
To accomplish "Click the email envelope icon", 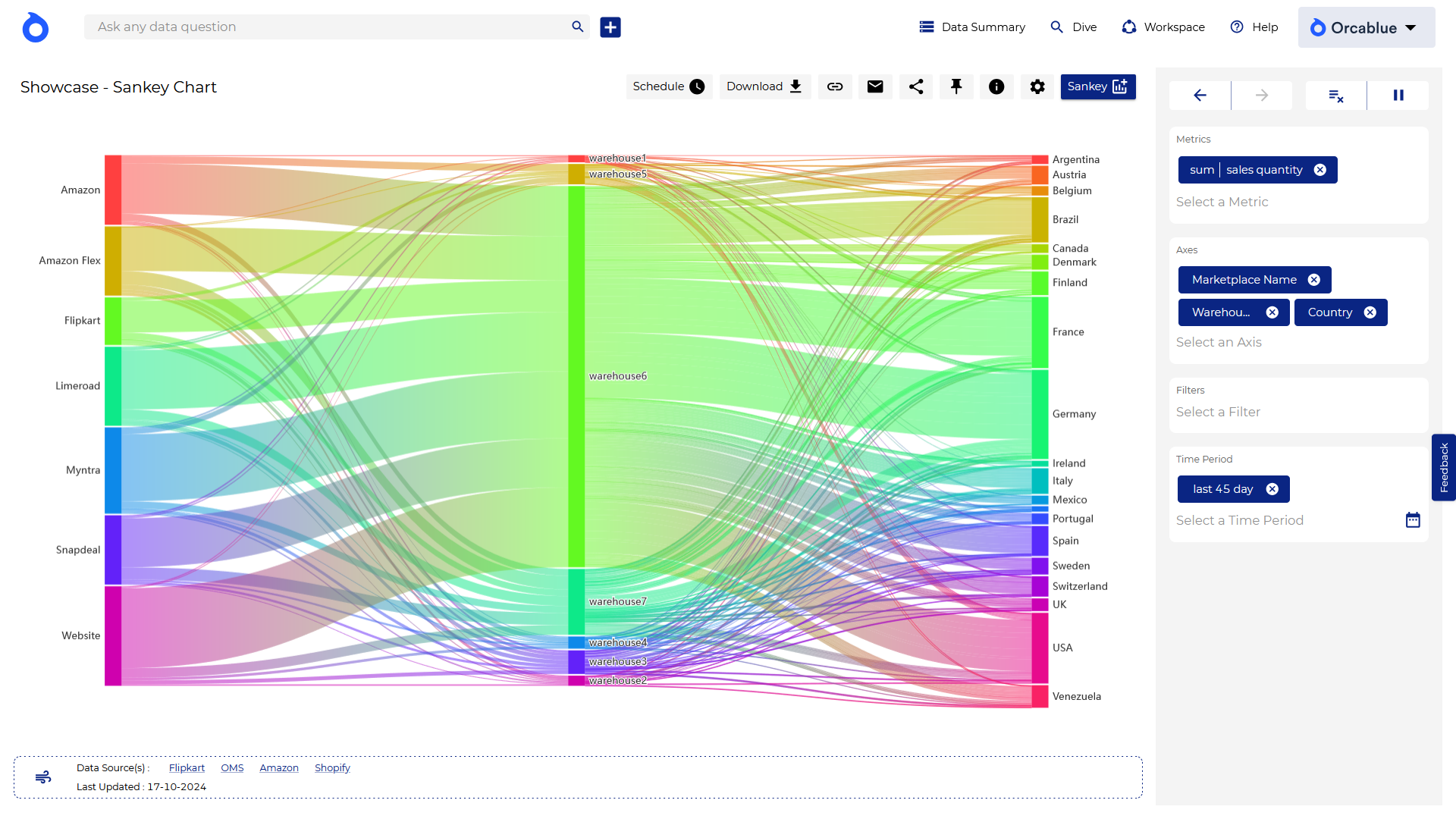I will (875, 86).
